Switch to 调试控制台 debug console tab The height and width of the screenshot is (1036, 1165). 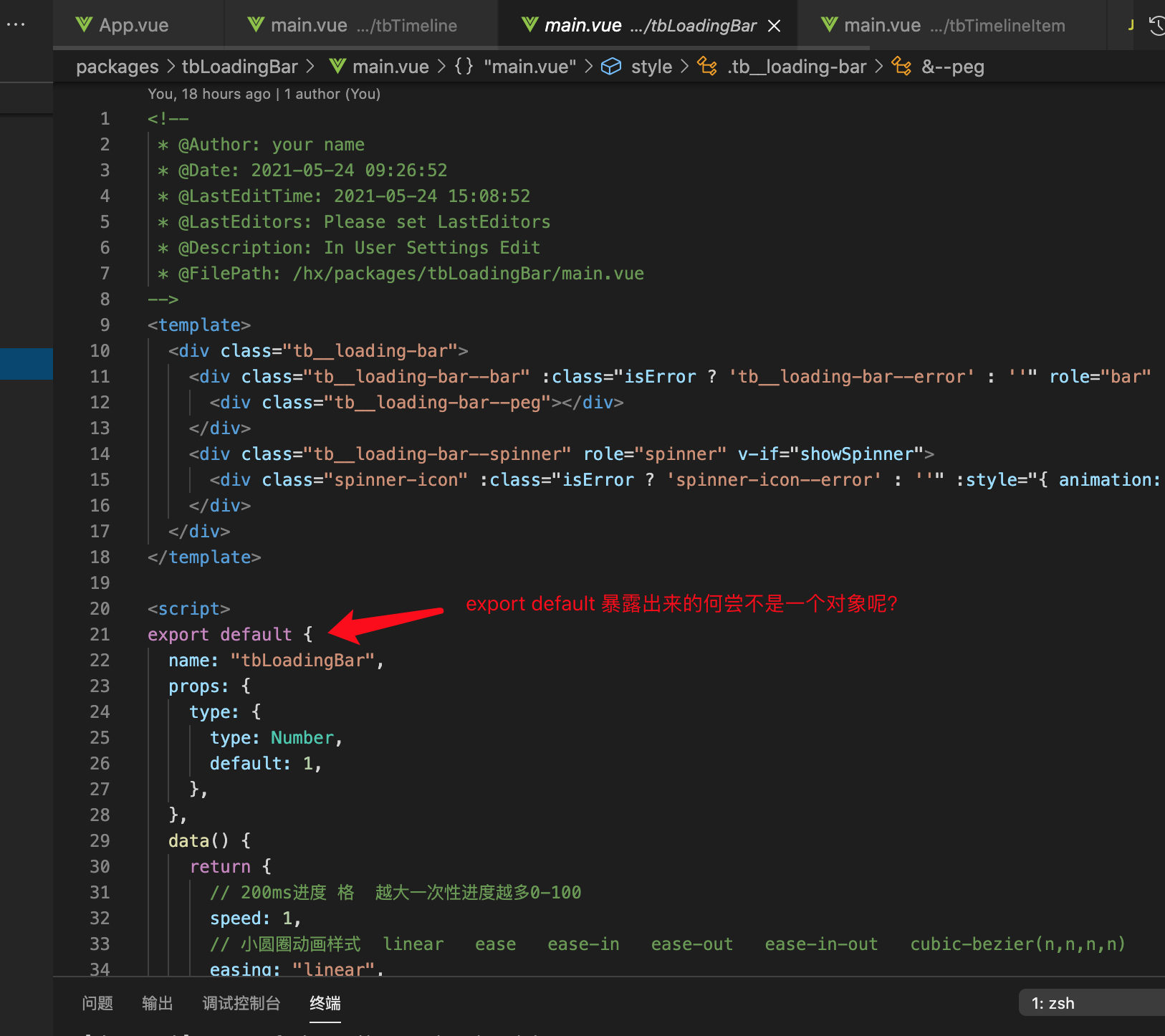point(241,1003)
